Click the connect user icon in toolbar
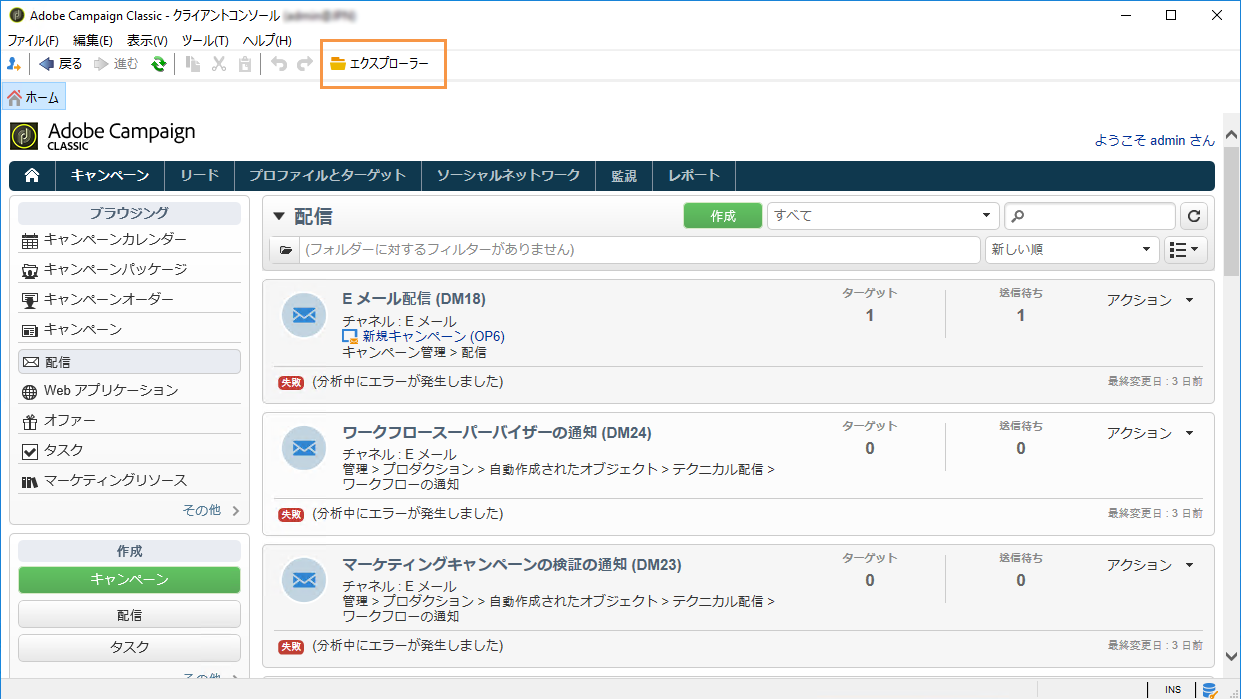The height and width of the screenshot is (699, 1241). pyautogui.click(x=14, y=64)
